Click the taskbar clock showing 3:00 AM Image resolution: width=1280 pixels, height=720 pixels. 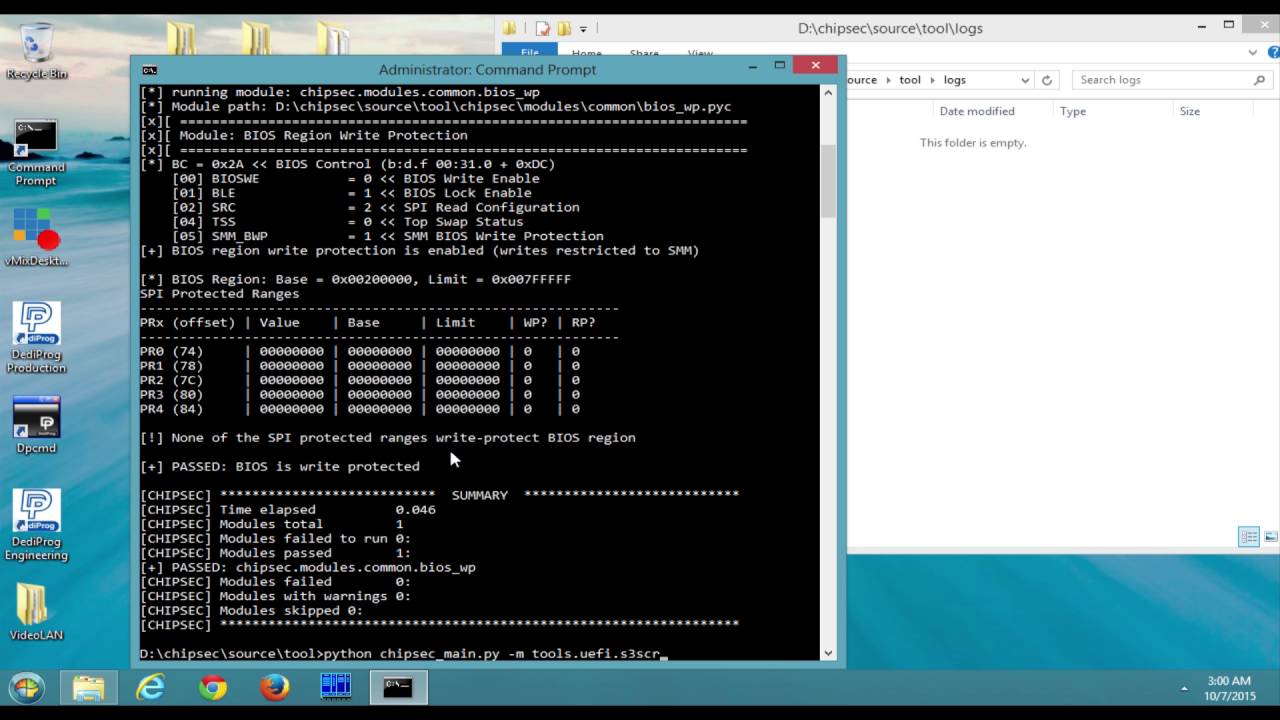tap(1229, 688)
